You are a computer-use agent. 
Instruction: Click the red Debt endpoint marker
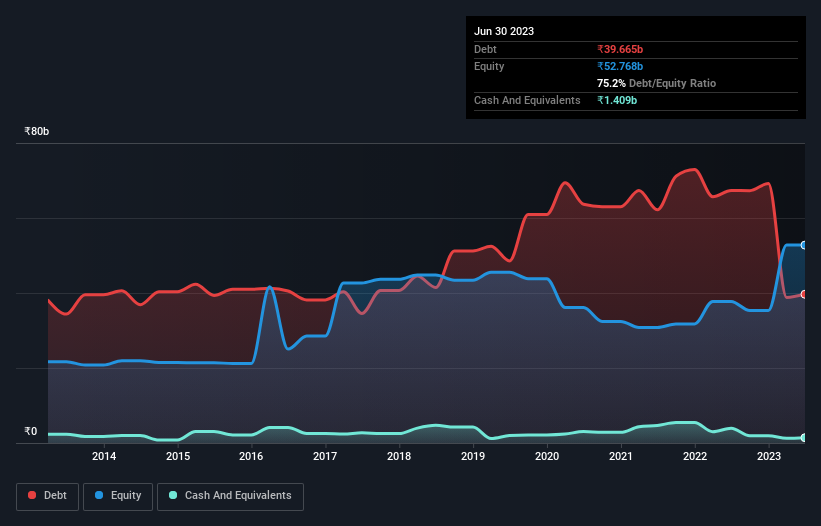(804, 294)
